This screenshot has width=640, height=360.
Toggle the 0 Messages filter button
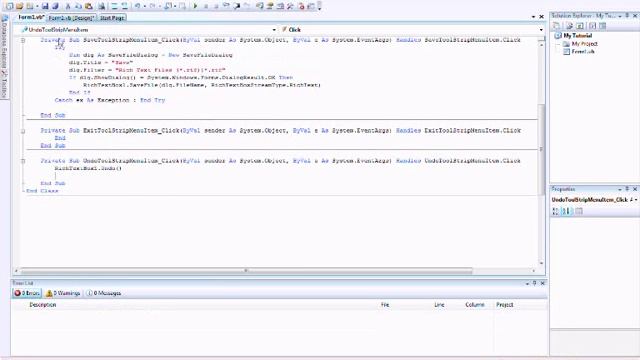pos(104,293)
